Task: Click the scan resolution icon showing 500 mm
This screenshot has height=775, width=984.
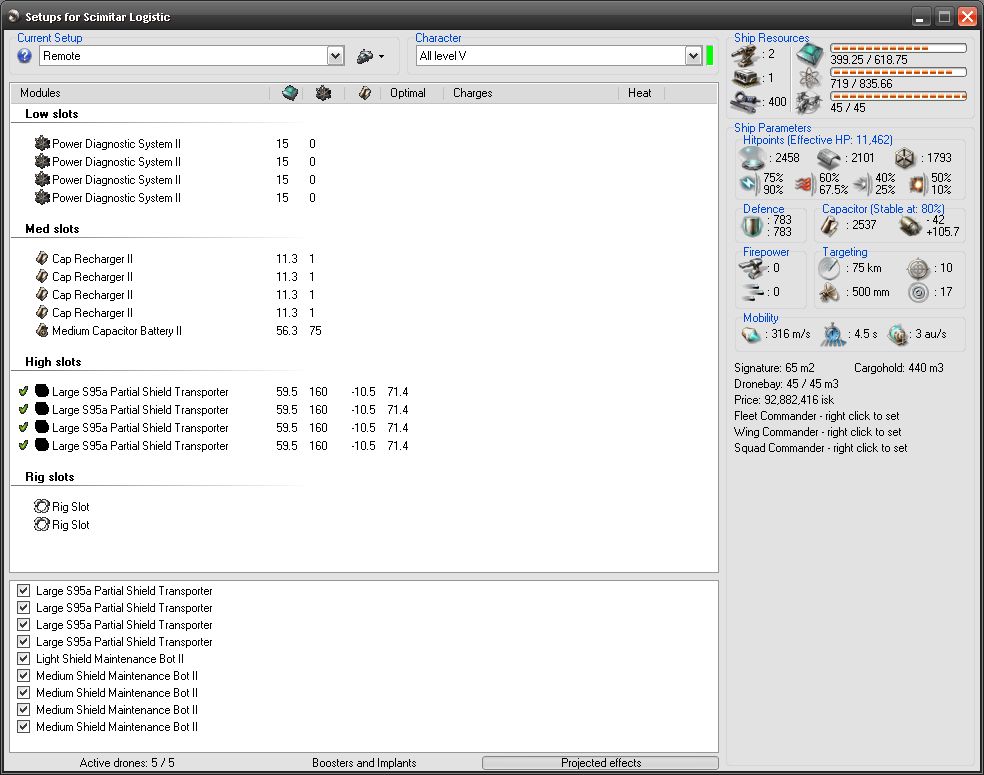Action: click(829, 292)
